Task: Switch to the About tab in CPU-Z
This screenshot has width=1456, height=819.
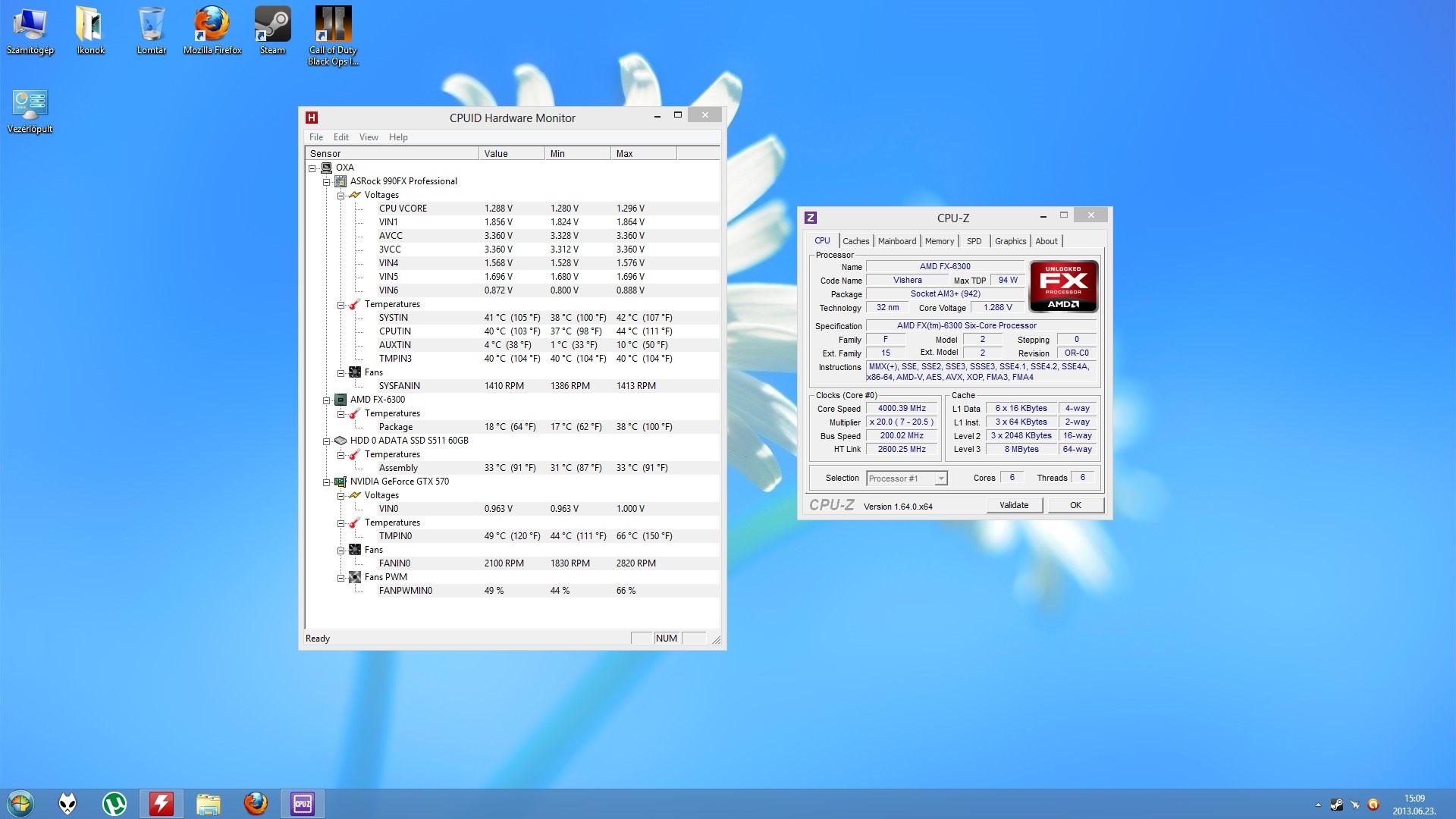Action: [1046, 241]
